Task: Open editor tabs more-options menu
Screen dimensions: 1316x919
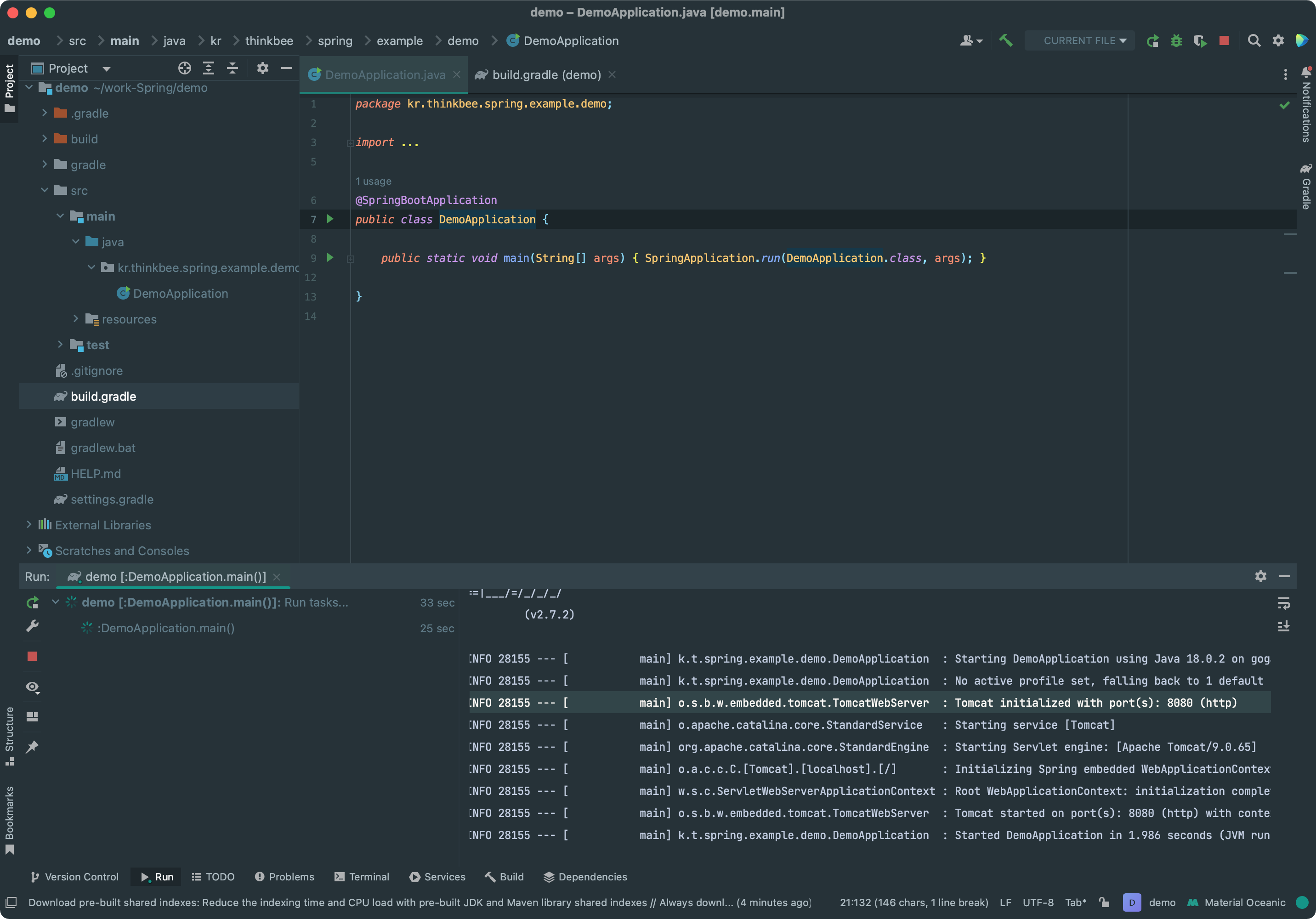Action: (x=1286, y=74)
